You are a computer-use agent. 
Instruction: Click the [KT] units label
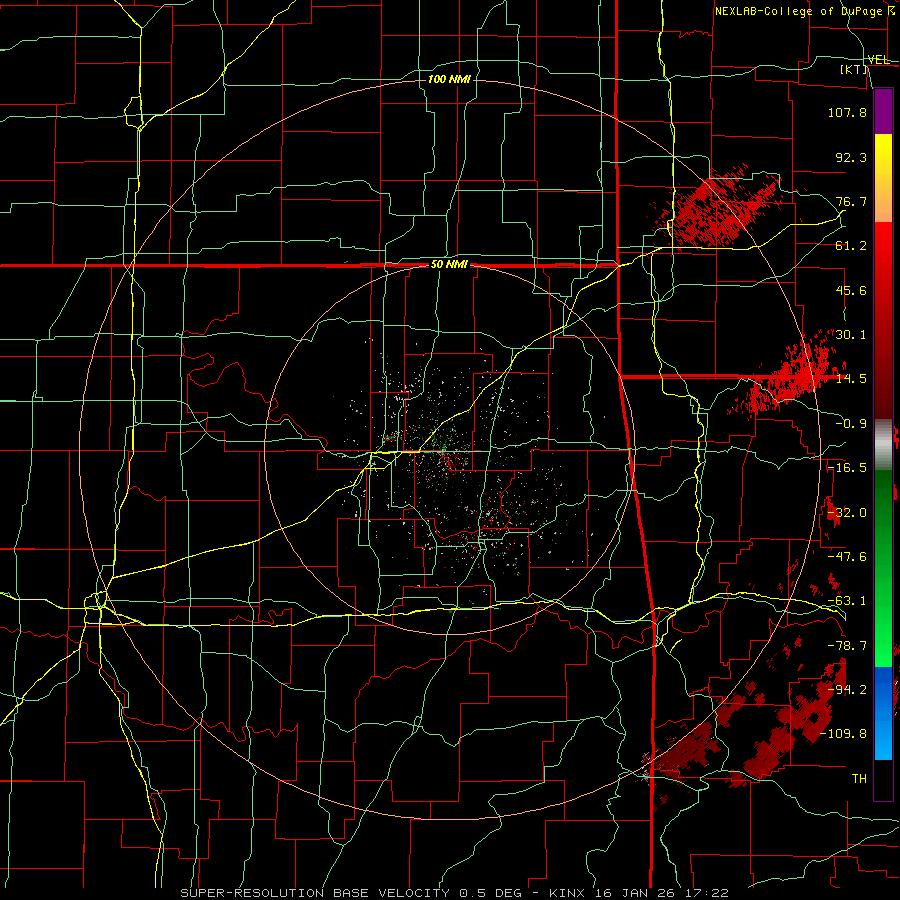point(854,69)
